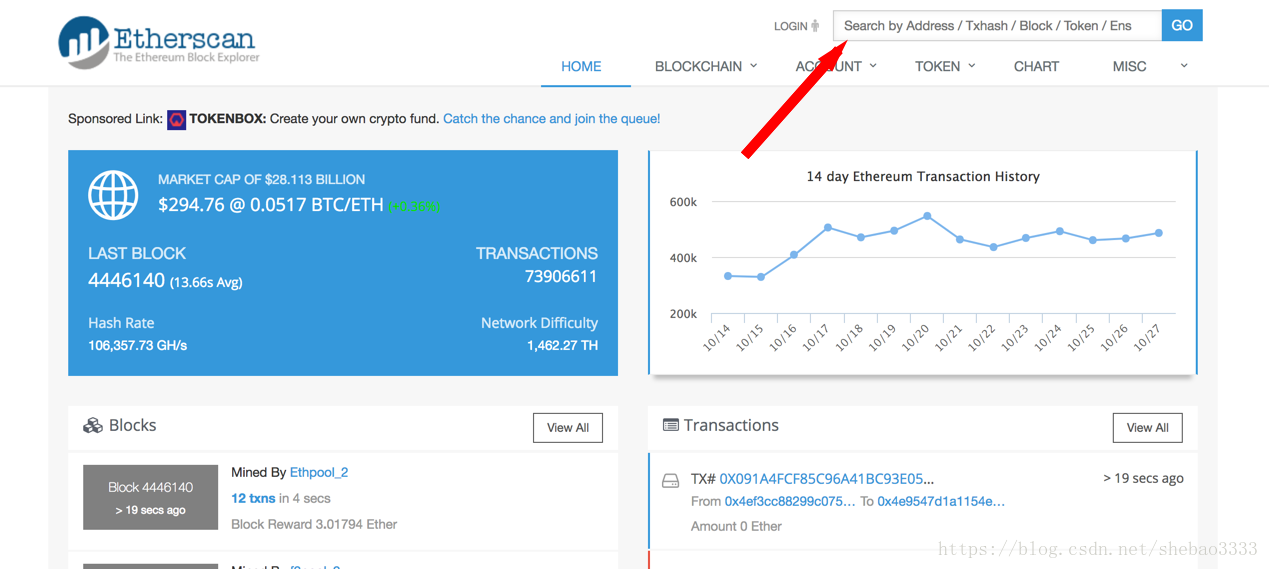Click the login person icon
The width and height of the screenshot is (1269, 569).
pos(815,26)
